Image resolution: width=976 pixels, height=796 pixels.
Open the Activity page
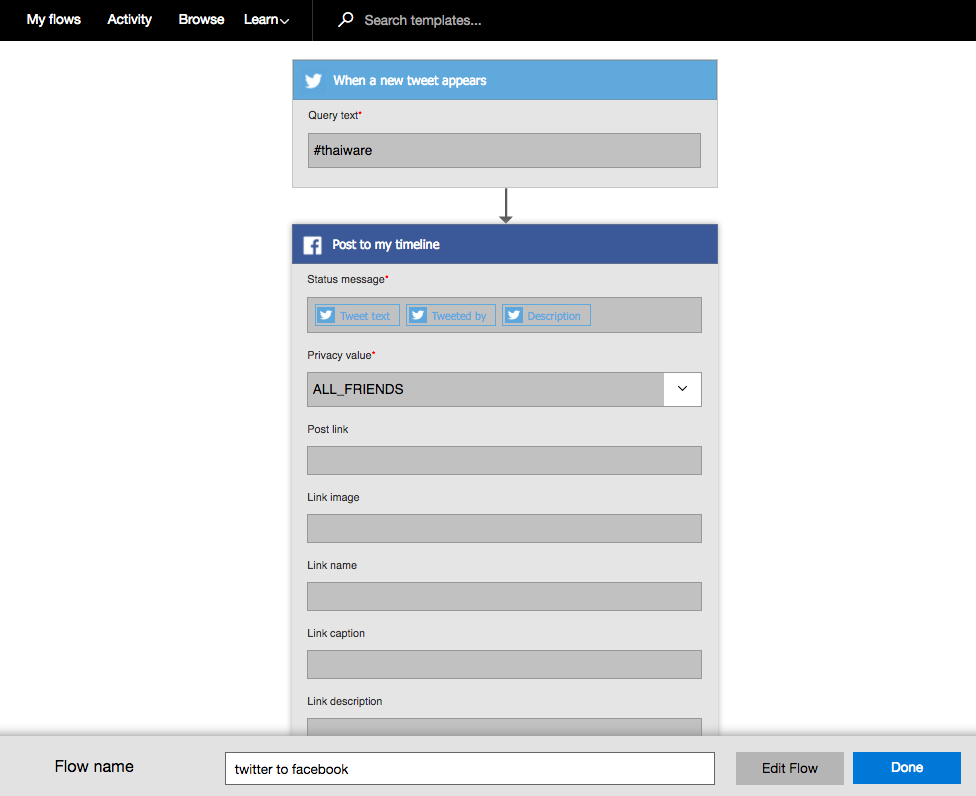click(129, 20)
